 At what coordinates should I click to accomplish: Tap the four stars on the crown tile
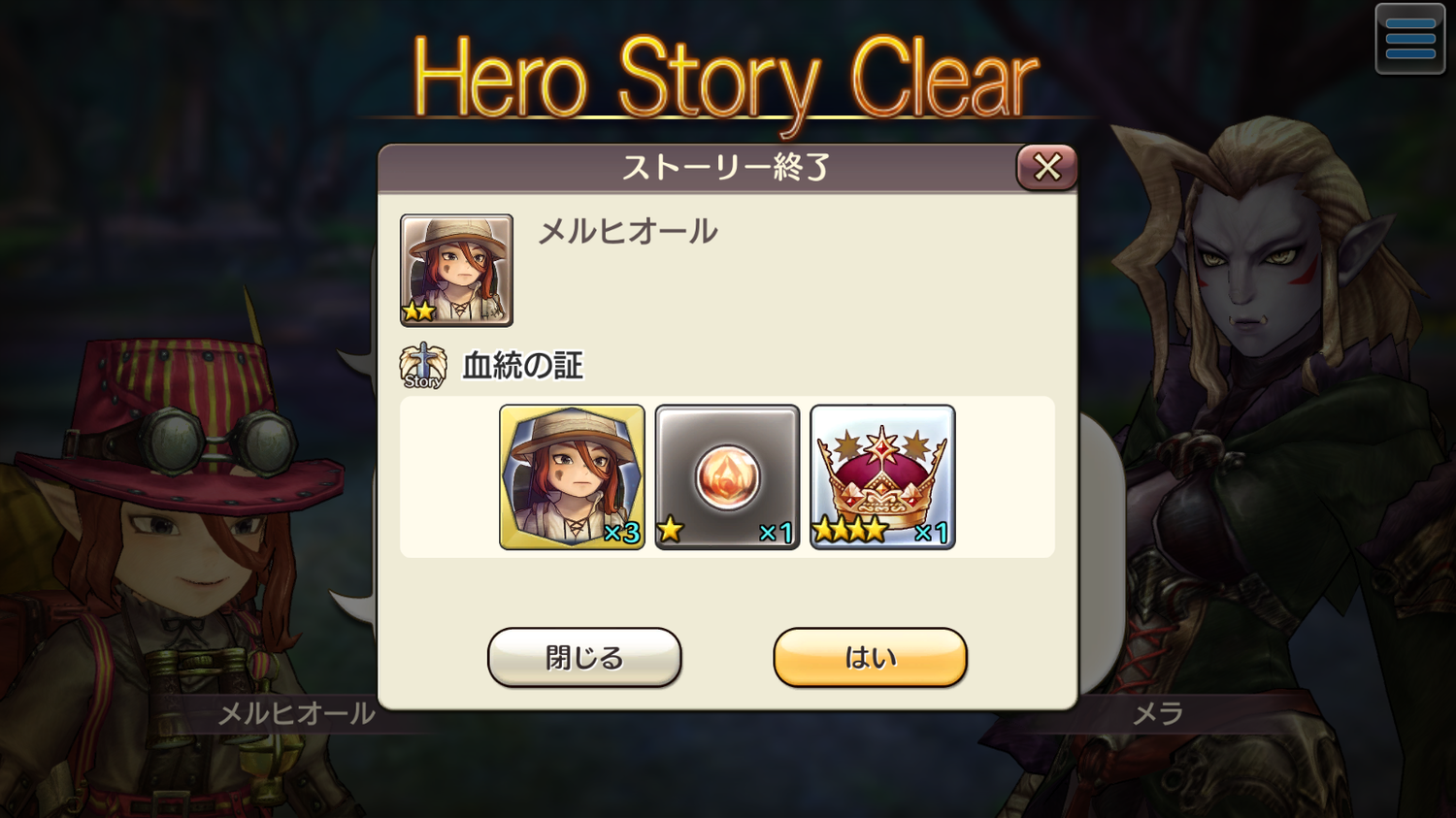click(850, 530)
